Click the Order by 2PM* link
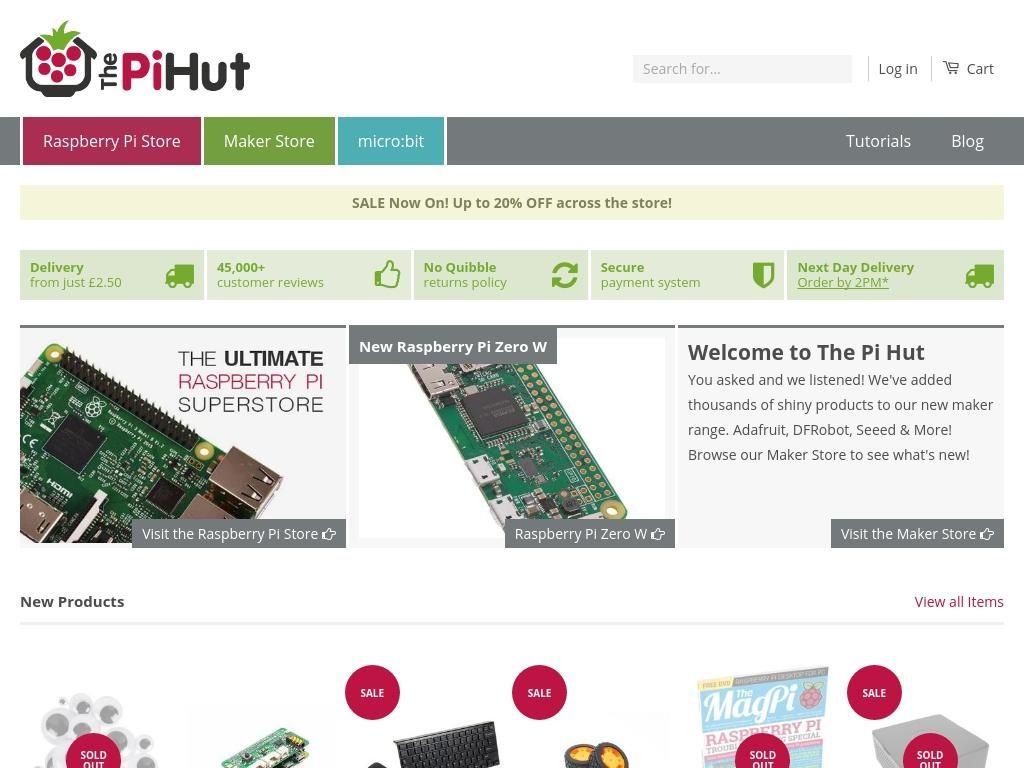The width and height of the screenshot is (1024, 768). click(x=842, y=283)
